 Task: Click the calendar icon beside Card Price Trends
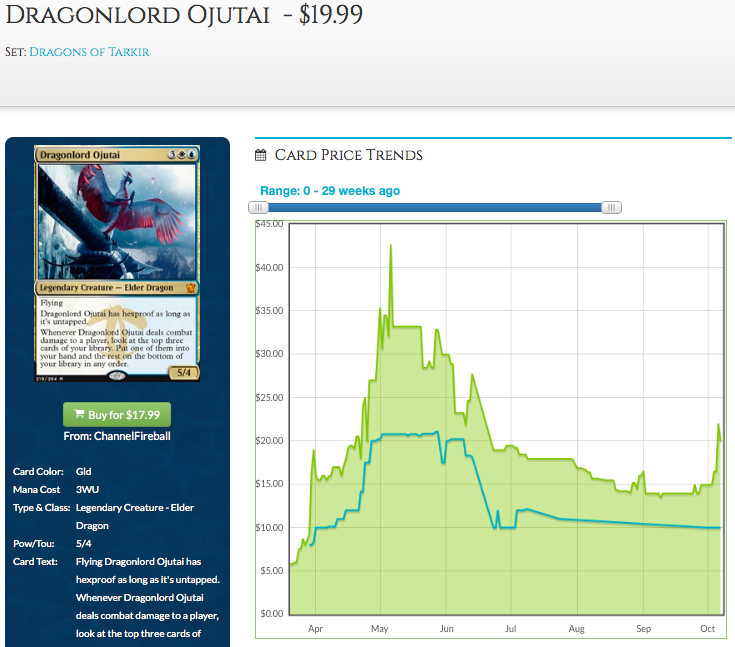[260, 155]
